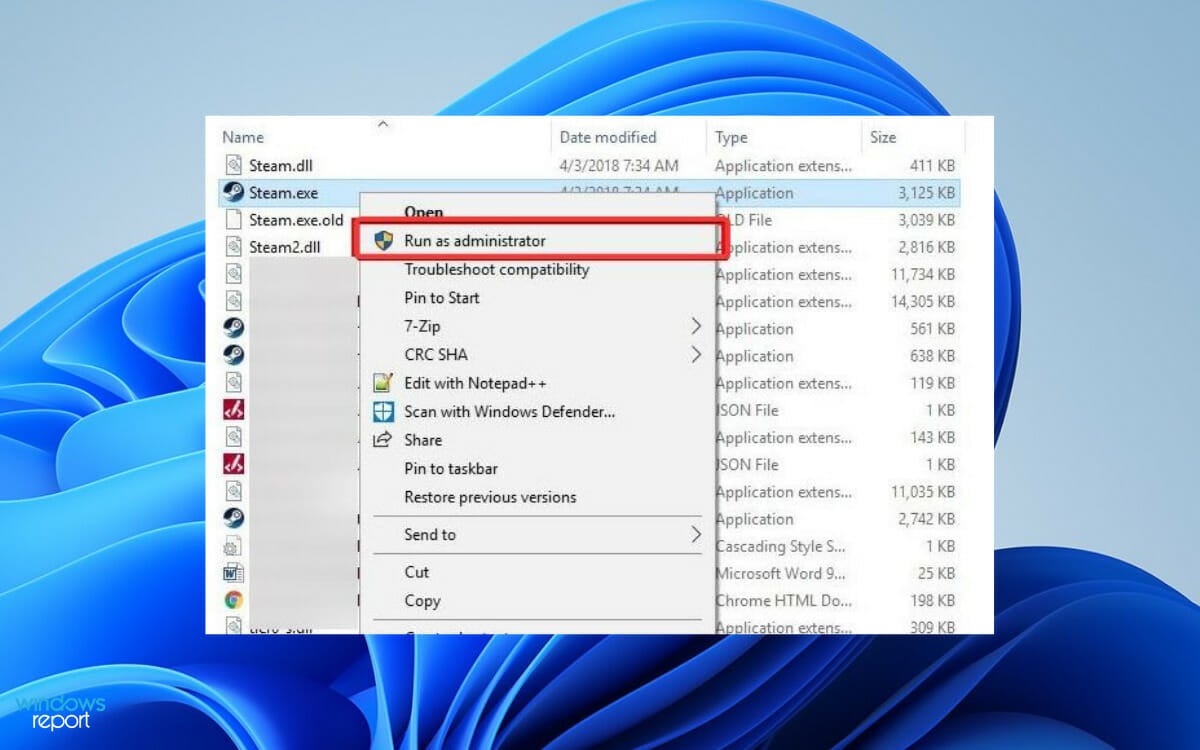Choose Restore previous versions

[490, 497]
